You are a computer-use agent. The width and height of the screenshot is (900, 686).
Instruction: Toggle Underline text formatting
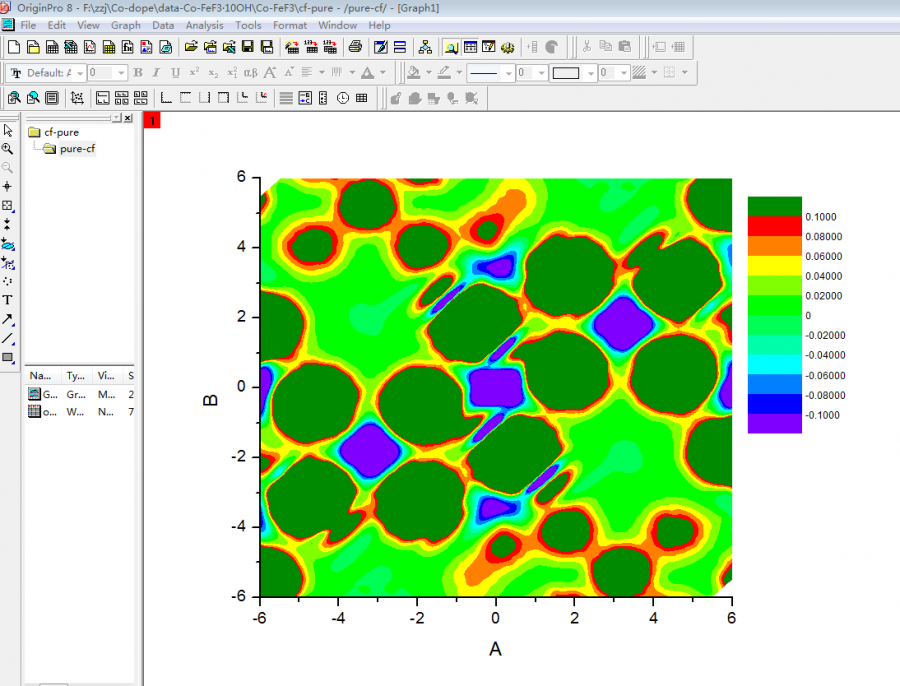pyautogui.click(x=175, y=73)
